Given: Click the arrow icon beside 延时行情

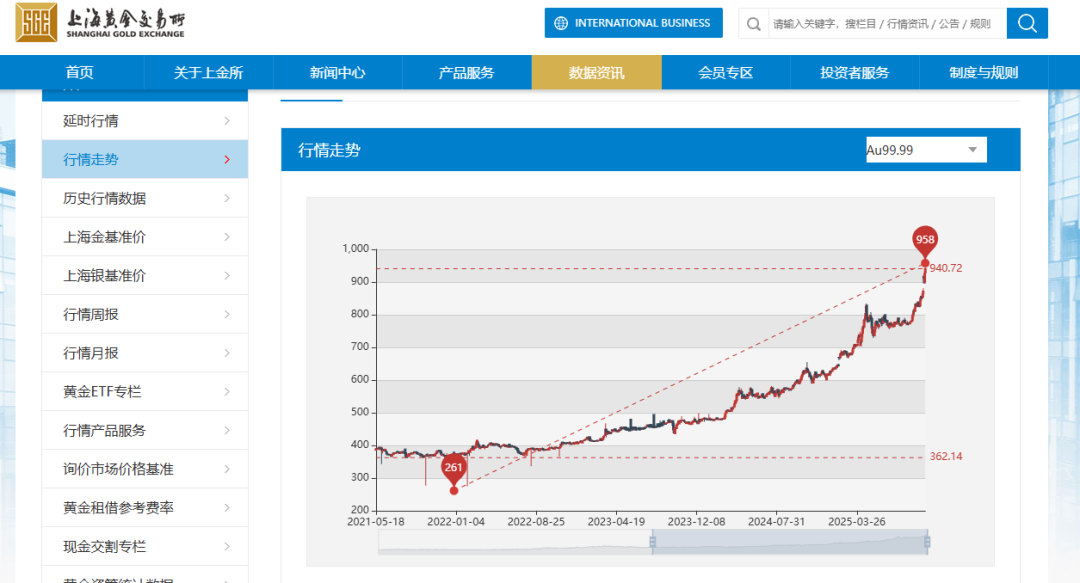Looking at the screenshot, I should [x=227, y=121].
